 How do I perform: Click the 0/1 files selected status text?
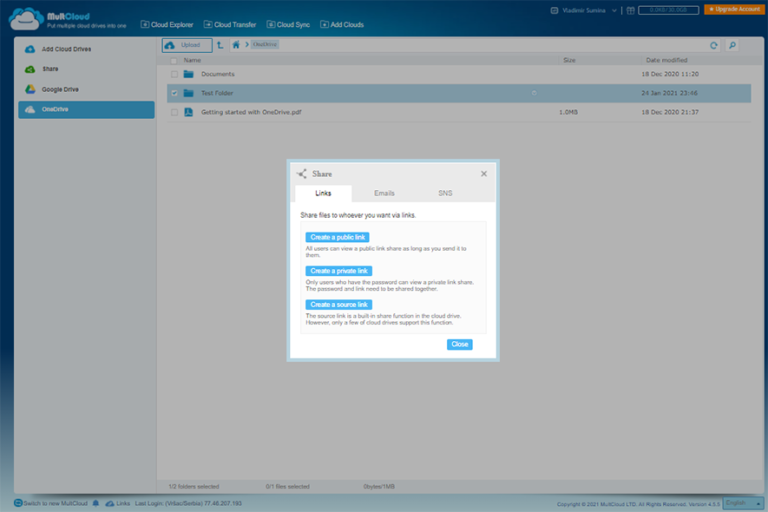click(x=288, y=487)
